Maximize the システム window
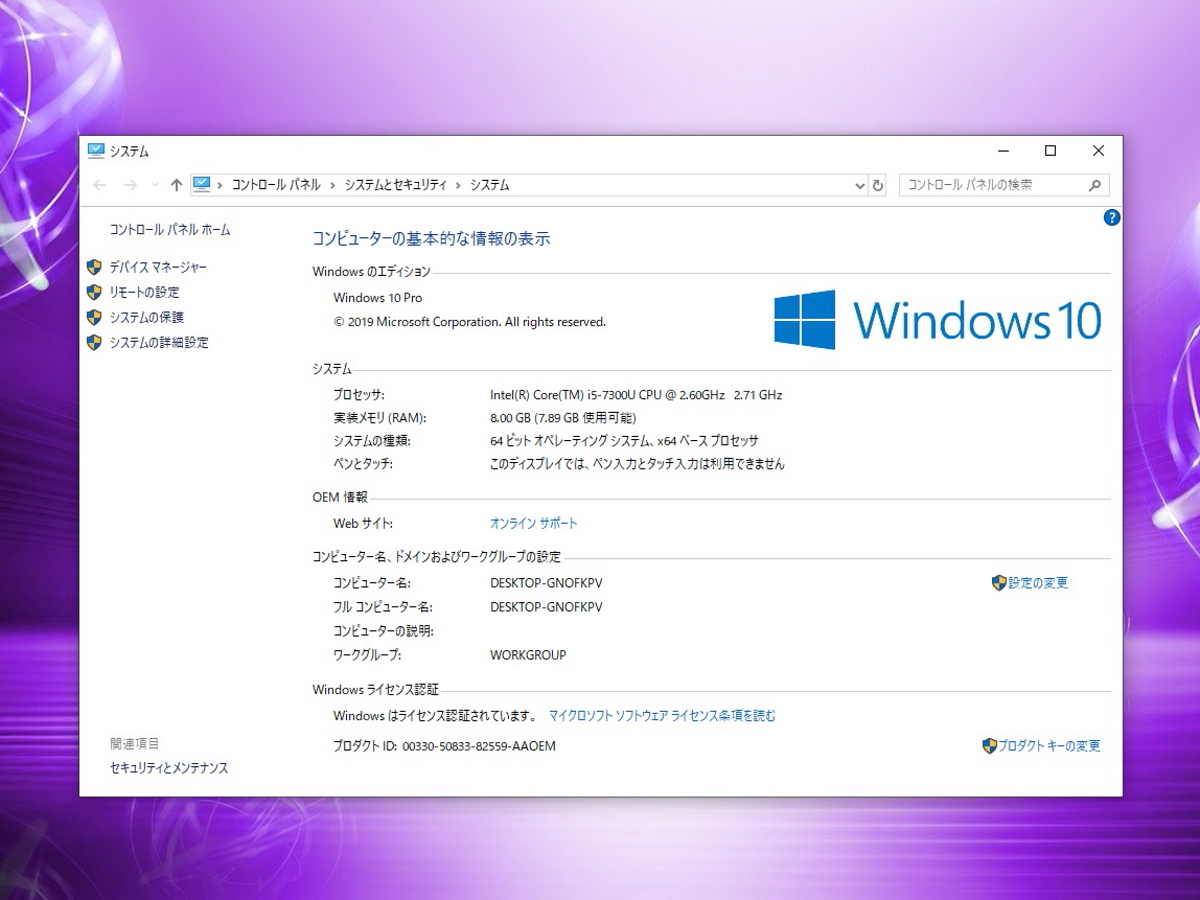The height and width of the screenshot is (900, 1200). click(x=1050, y=151)
